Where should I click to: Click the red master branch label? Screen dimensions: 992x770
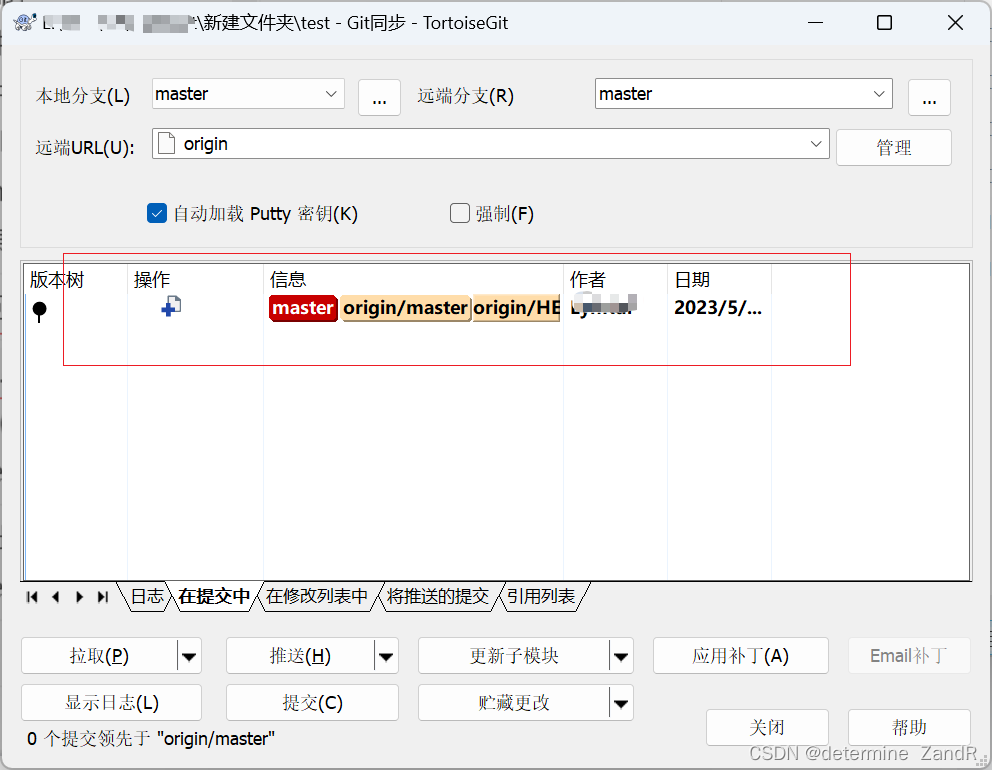[303, 308]
